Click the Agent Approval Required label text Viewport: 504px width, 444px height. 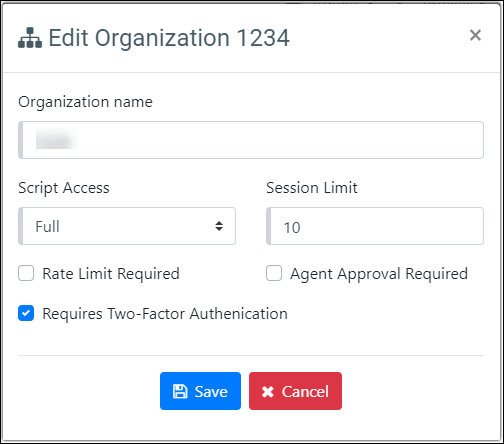[379, 274]
